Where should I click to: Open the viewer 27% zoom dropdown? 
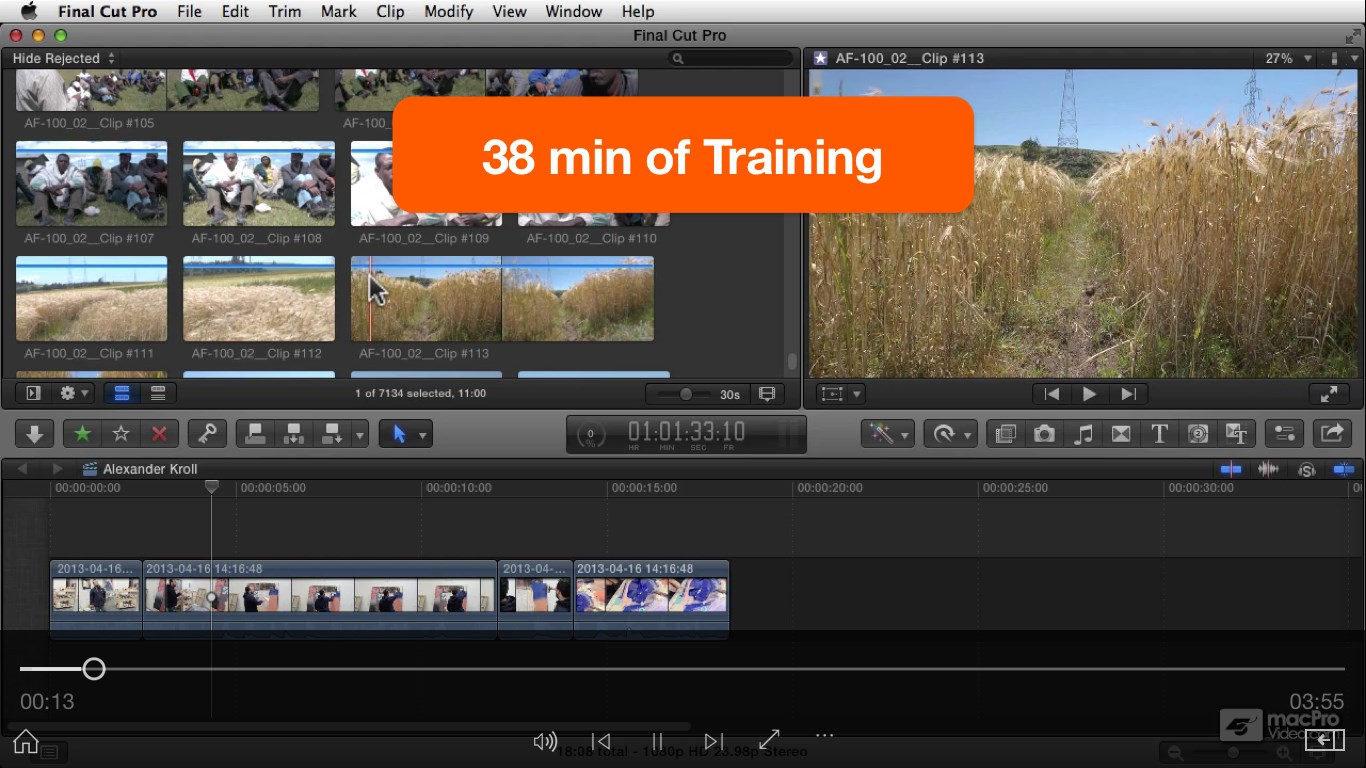(1288, 58)
